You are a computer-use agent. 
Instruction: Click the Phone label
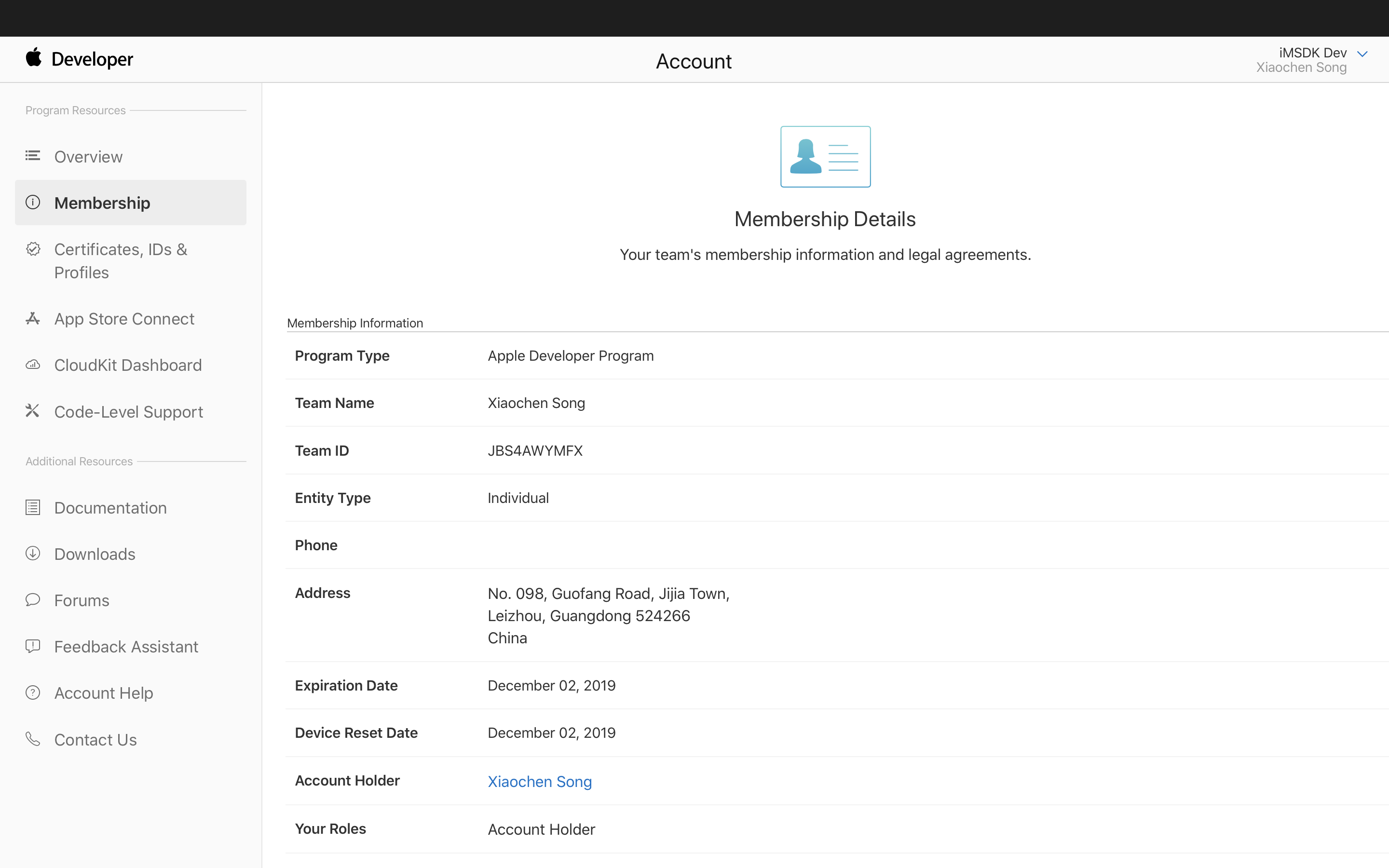pos(316,545)
